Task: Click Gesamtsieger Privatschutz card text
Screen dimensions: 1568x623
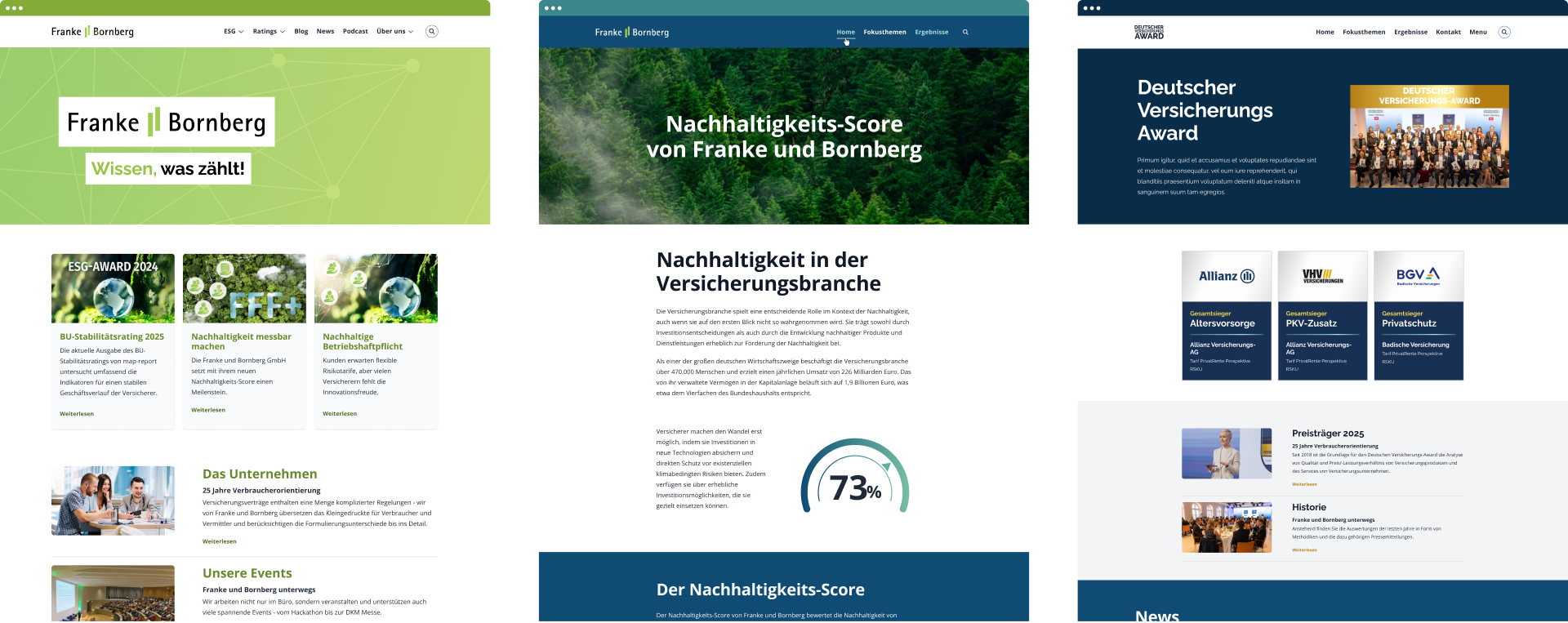Action: point(1409,319)
